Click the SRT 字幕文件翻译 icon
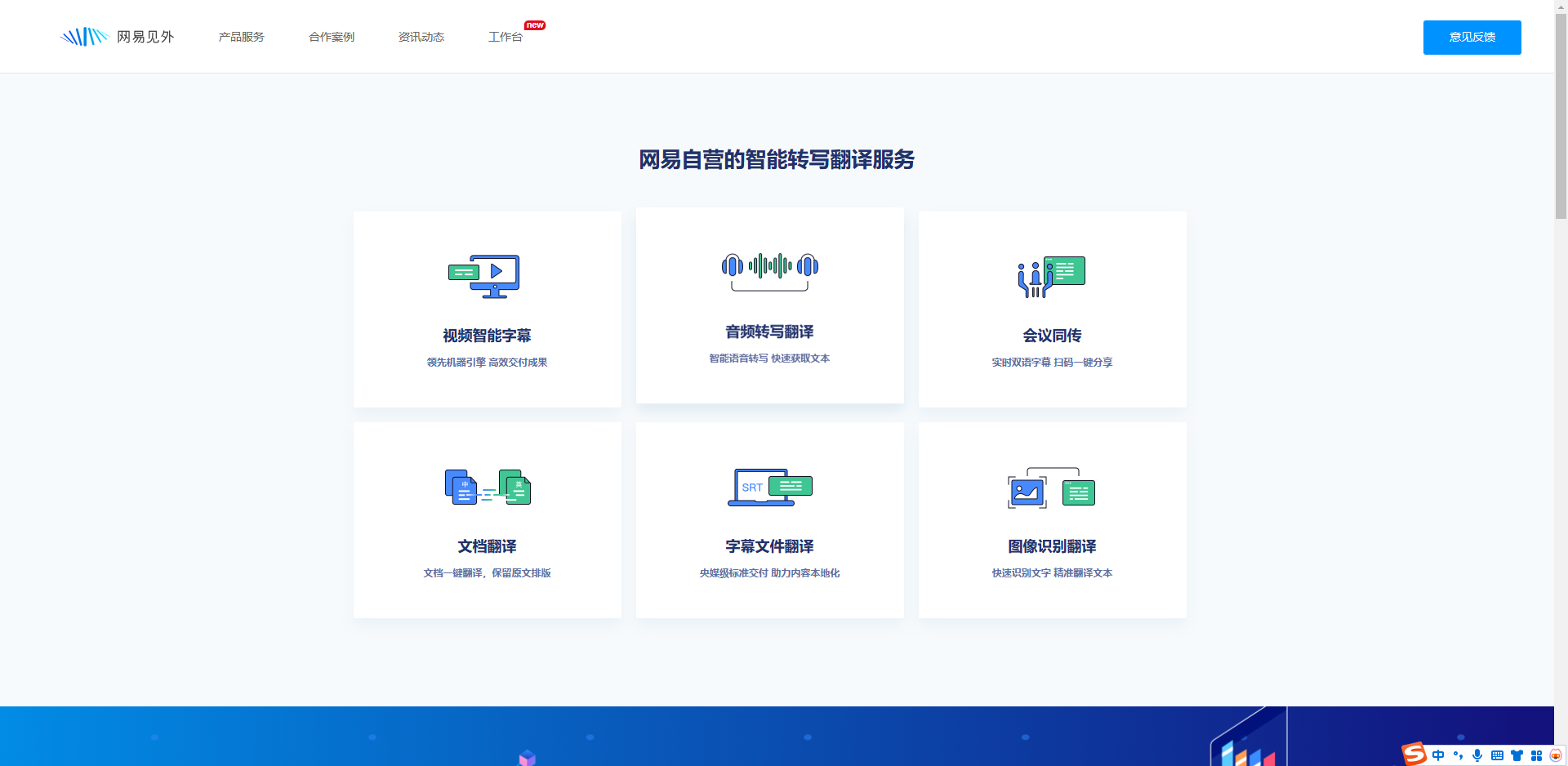The height and width of the screenshot is (766, 1568). [x=769, y=487]
